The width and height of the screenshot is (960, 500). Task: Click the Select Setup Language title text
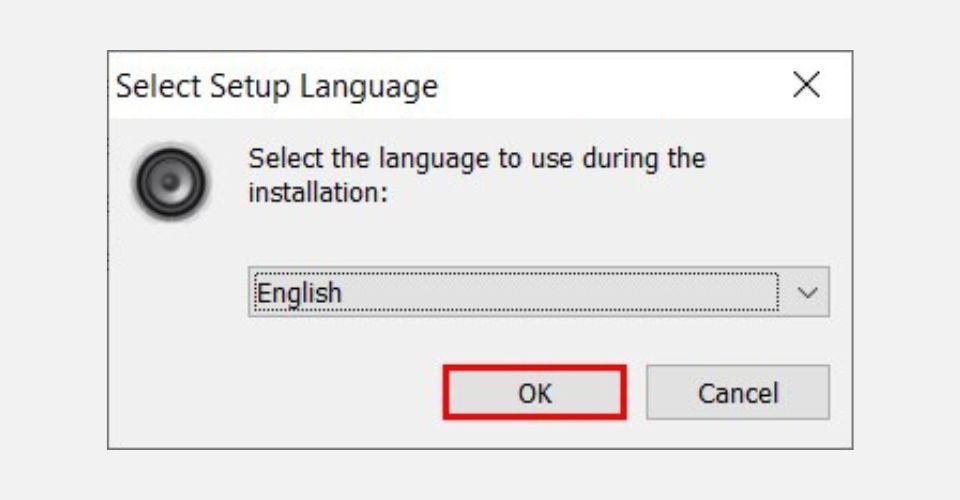point(277,86)
